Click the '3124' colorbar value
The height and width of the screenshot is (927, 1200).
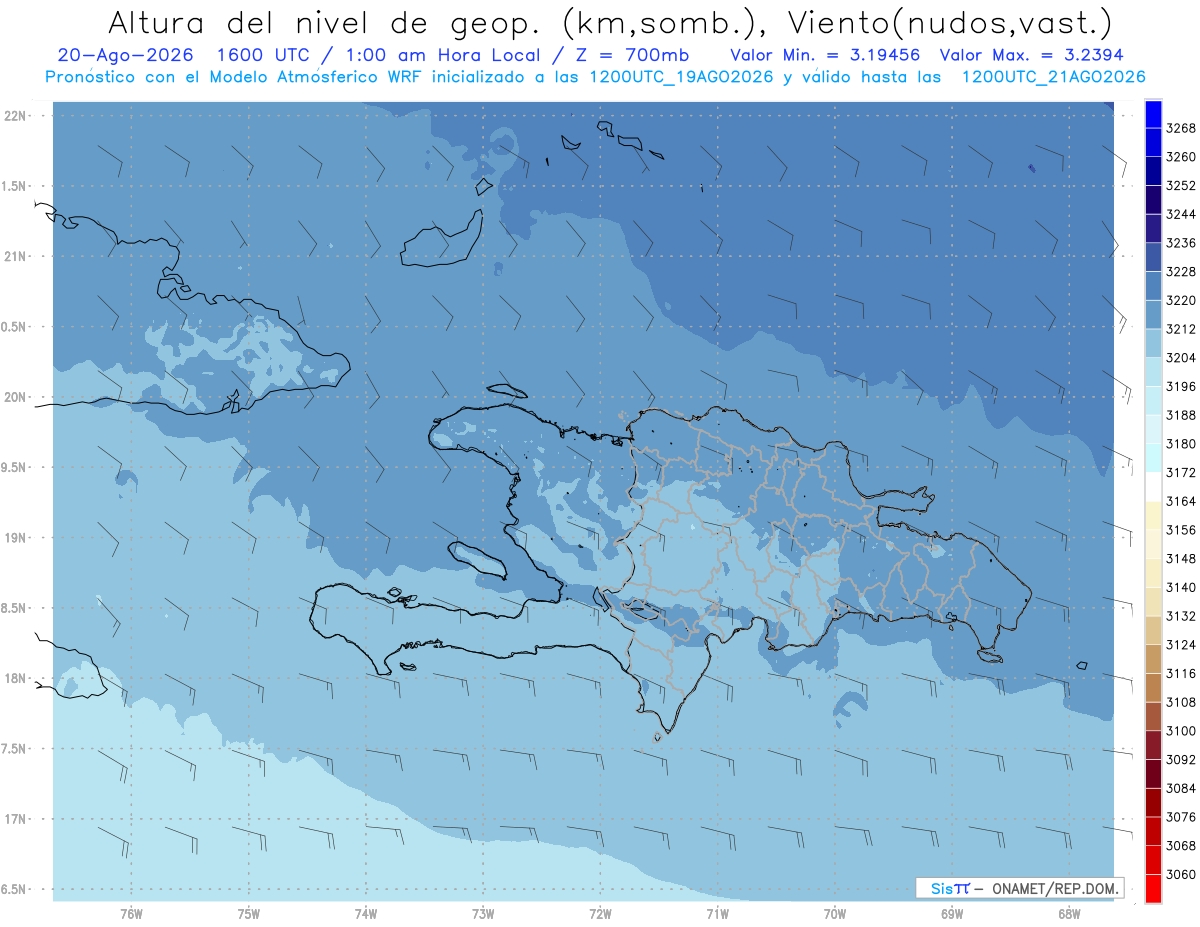click(1181, 645)
